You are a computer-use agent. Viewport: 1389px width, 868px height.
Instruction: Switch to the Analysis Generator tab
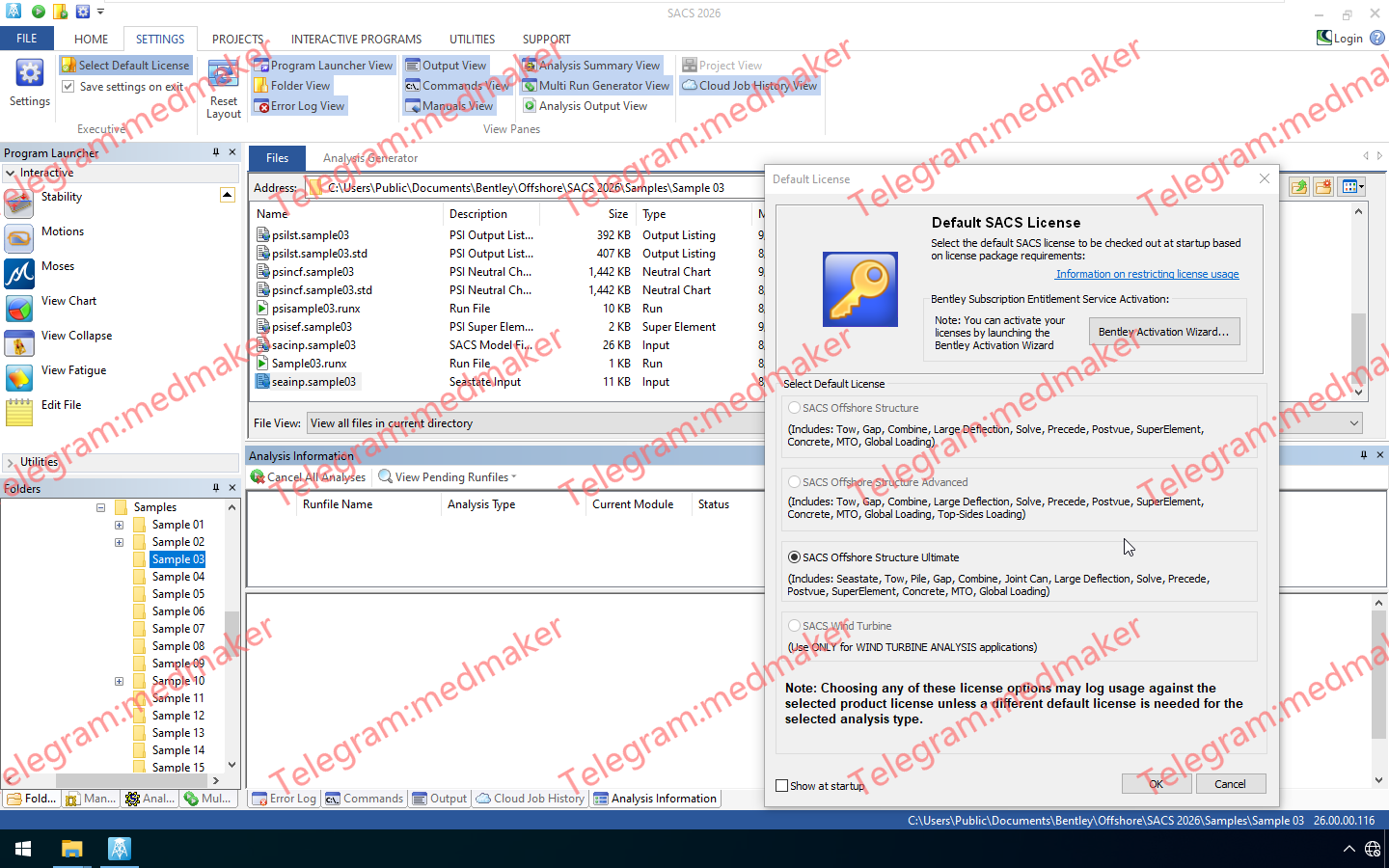(370, 158)
